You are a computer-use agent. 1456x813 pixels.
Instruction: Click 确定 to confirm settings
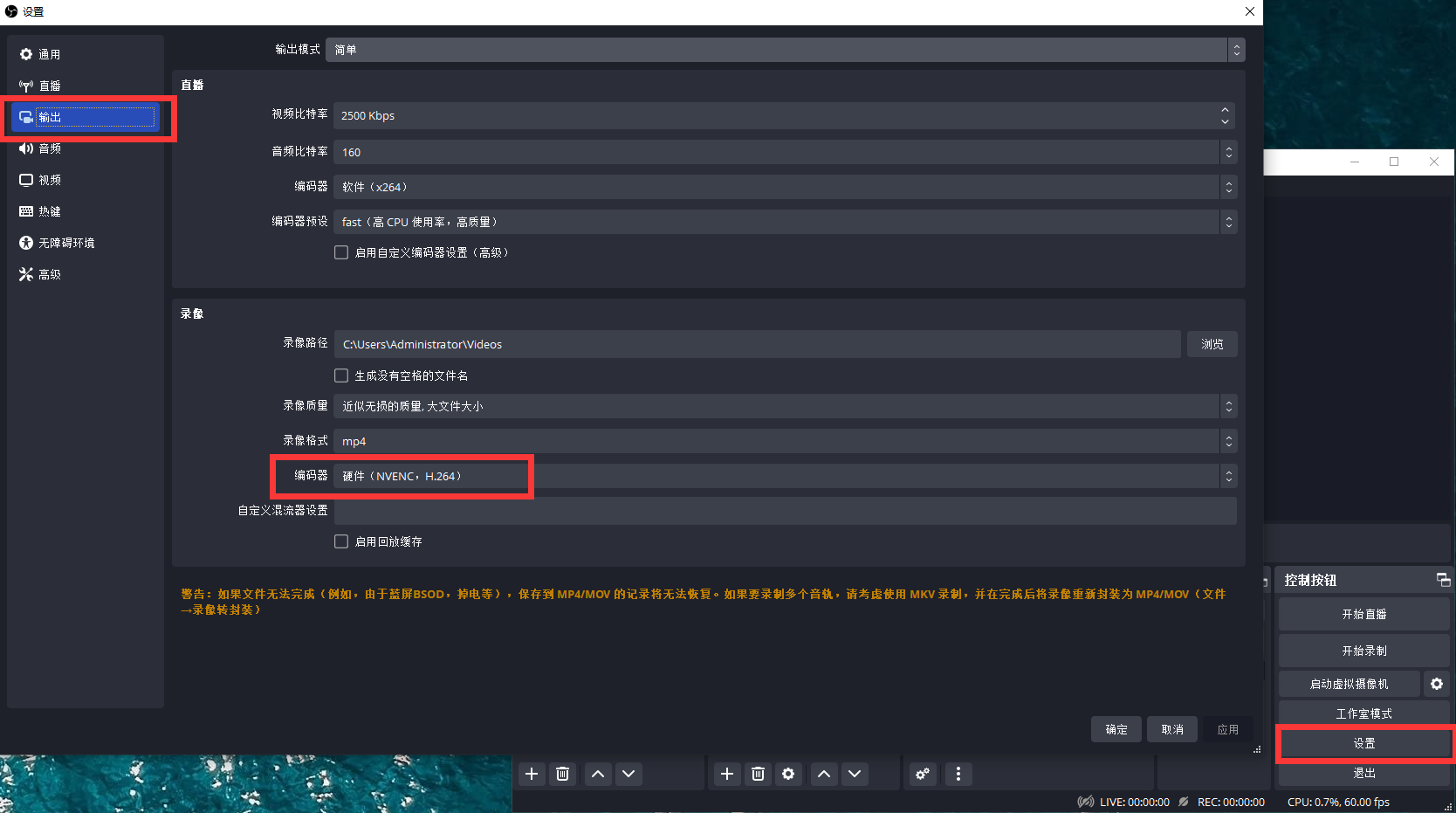click(1116, 729)
